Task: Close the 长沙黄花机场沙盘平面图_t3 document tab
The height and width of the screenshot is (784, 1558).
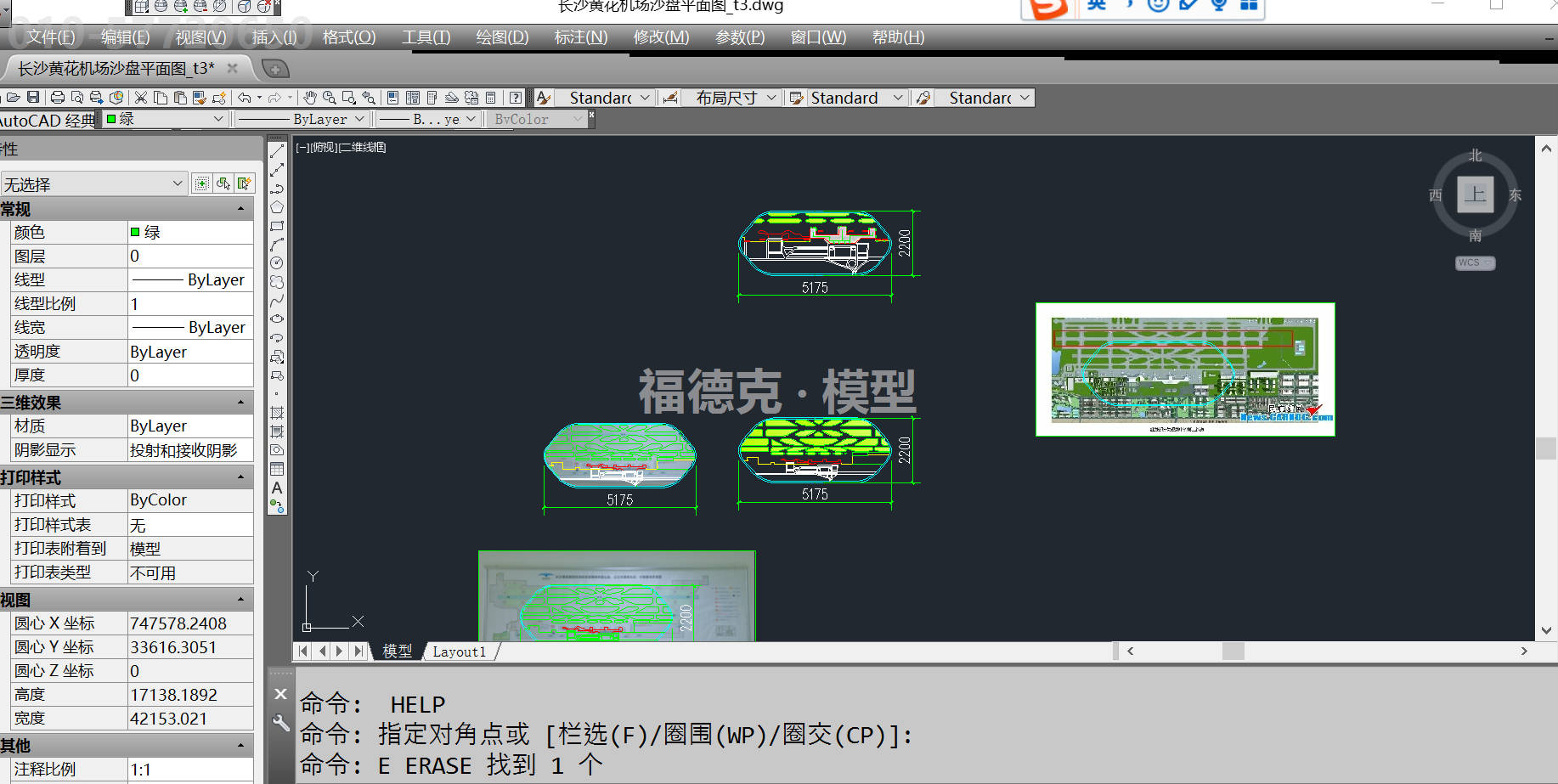Action: (233, 68)
